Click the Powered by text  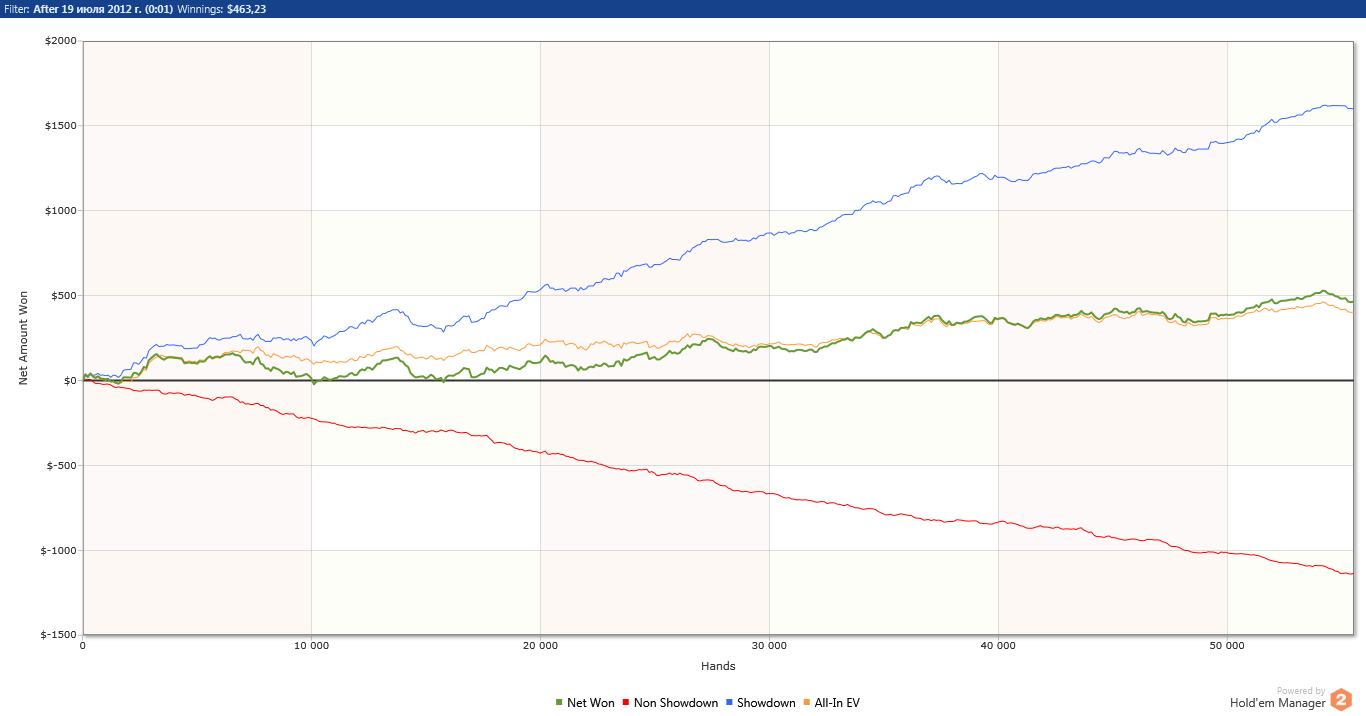1300,691
